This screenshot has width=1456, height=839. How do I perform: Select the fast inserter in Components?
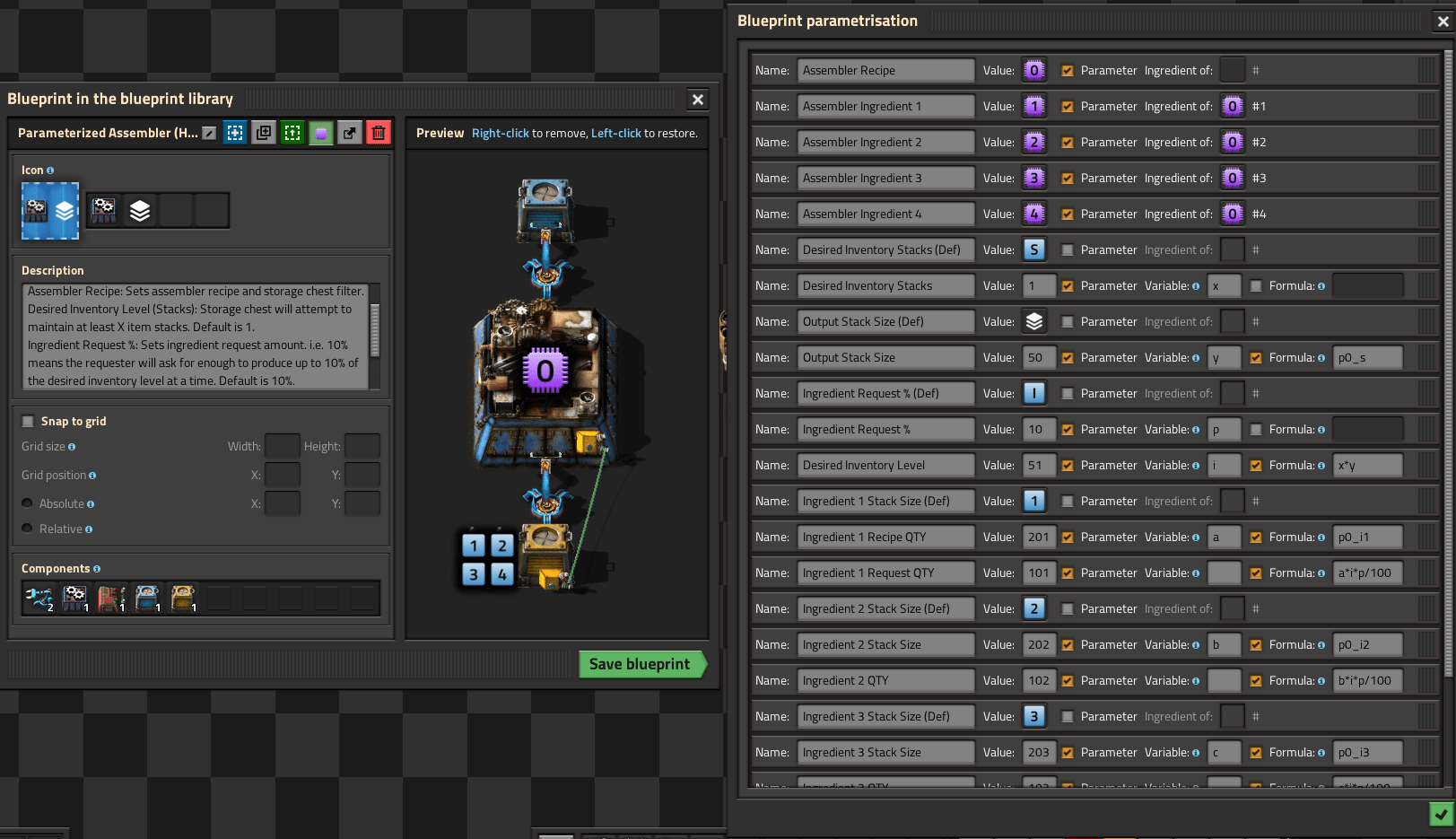pyautogui.click(x=39, y=598)
